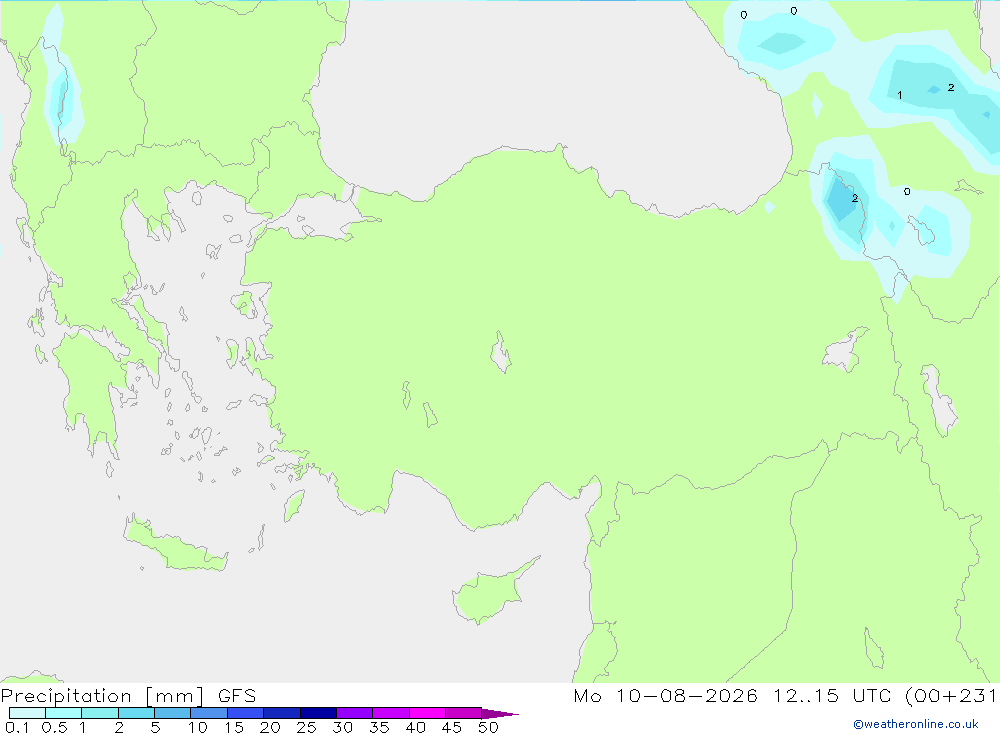Click the 30–35 mm violet legend swatch
Image resolution: width=1000 pixels, height=733 pixels.
pos(355,713)
